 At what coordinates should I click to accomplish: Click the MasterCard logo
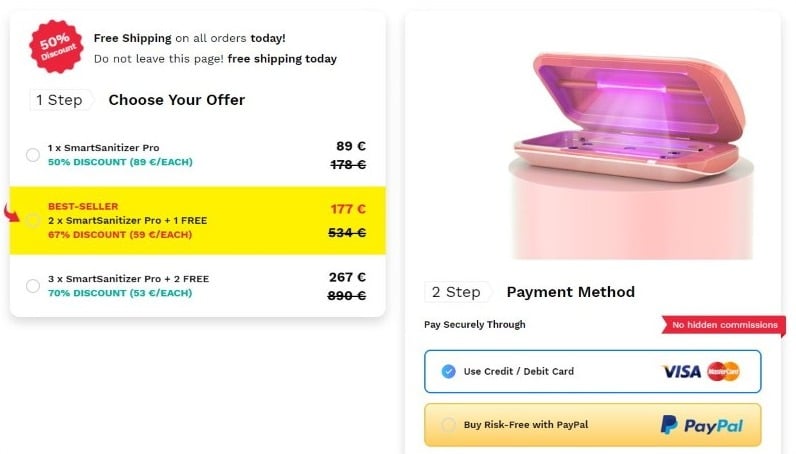[x=723, y=371]
